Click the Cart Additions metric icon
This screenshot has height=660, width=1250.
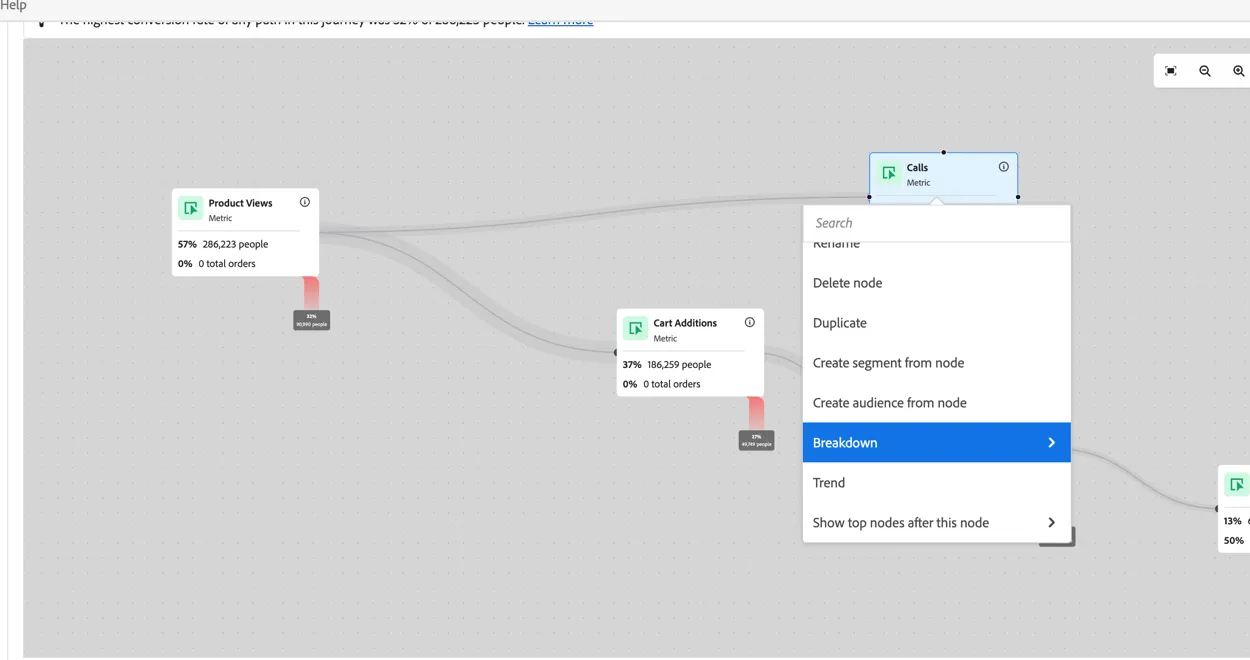point(635,329)
